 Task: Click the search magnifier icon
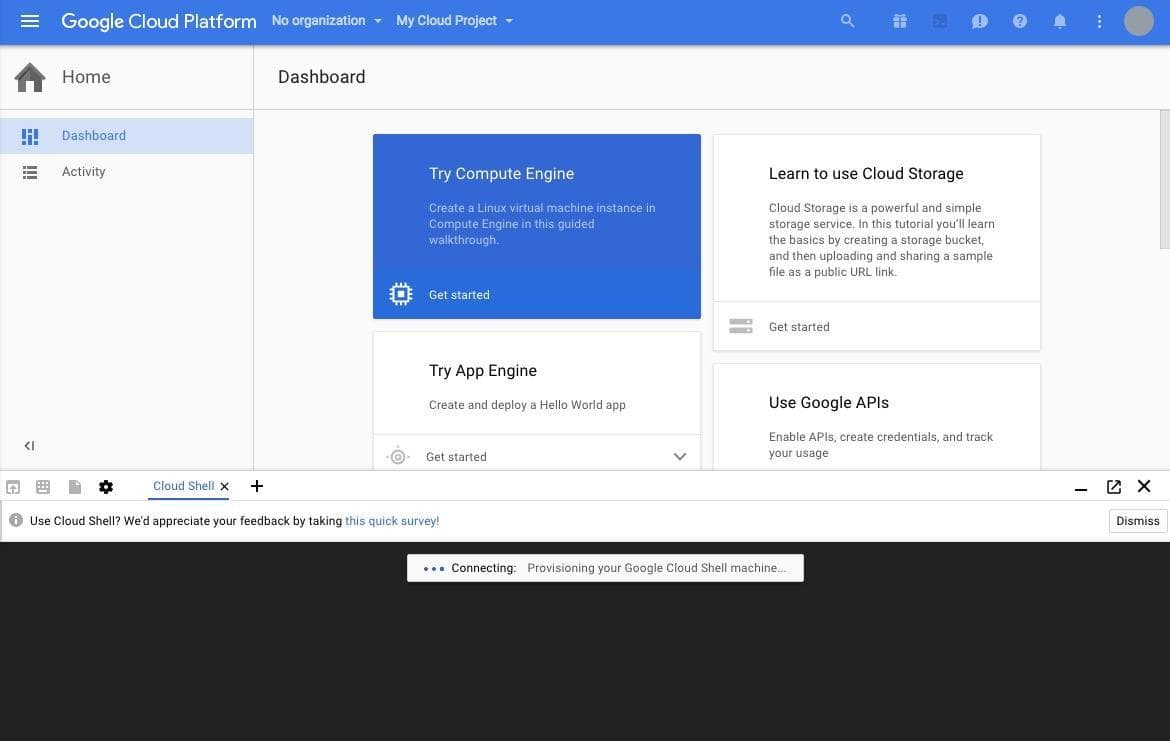click(x=847, y=21)
